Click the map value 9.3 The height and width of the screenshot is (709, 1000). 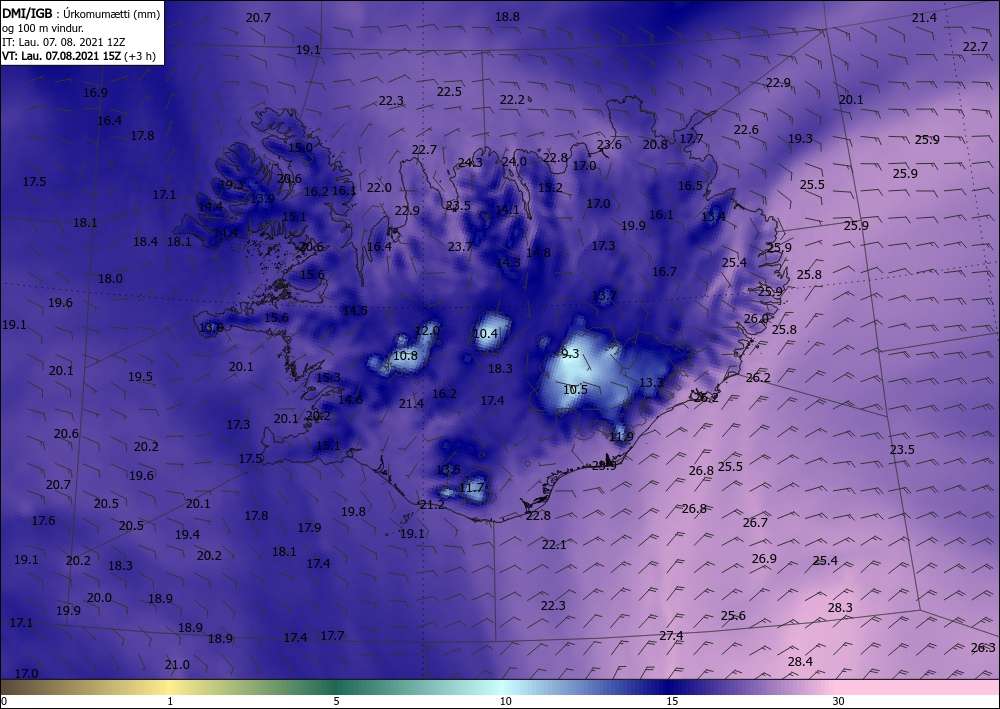[x=570, y=354]
